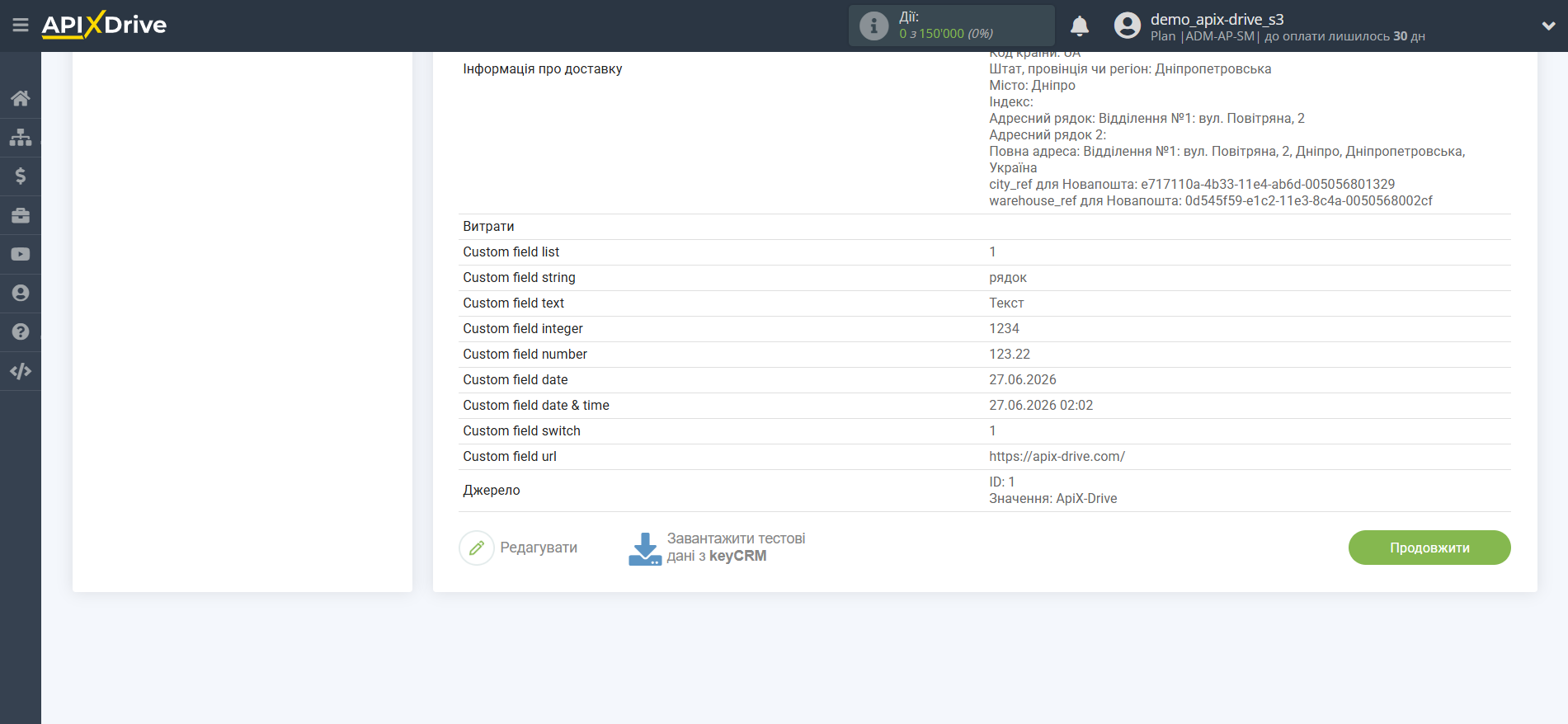Open the YouTube video icon

[x=21, y=254]
